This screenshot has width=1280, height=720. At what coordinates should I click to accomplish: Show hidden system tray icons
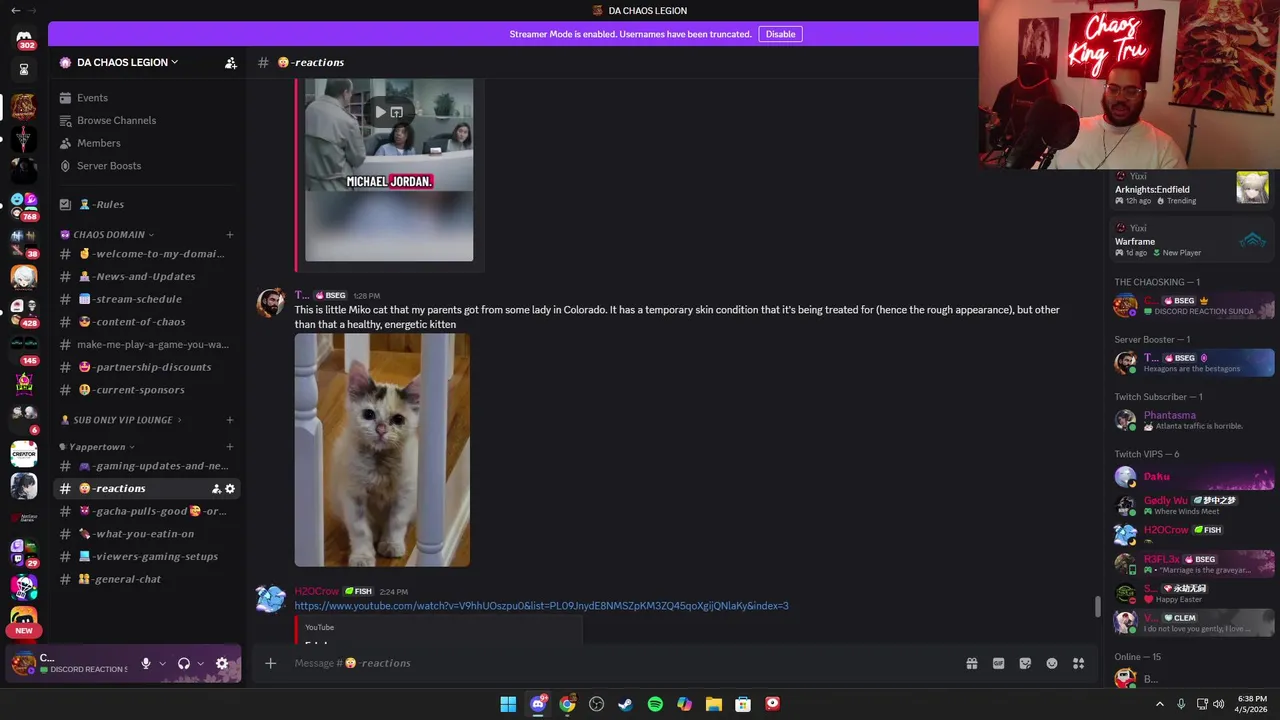[x=1160, y=704]
